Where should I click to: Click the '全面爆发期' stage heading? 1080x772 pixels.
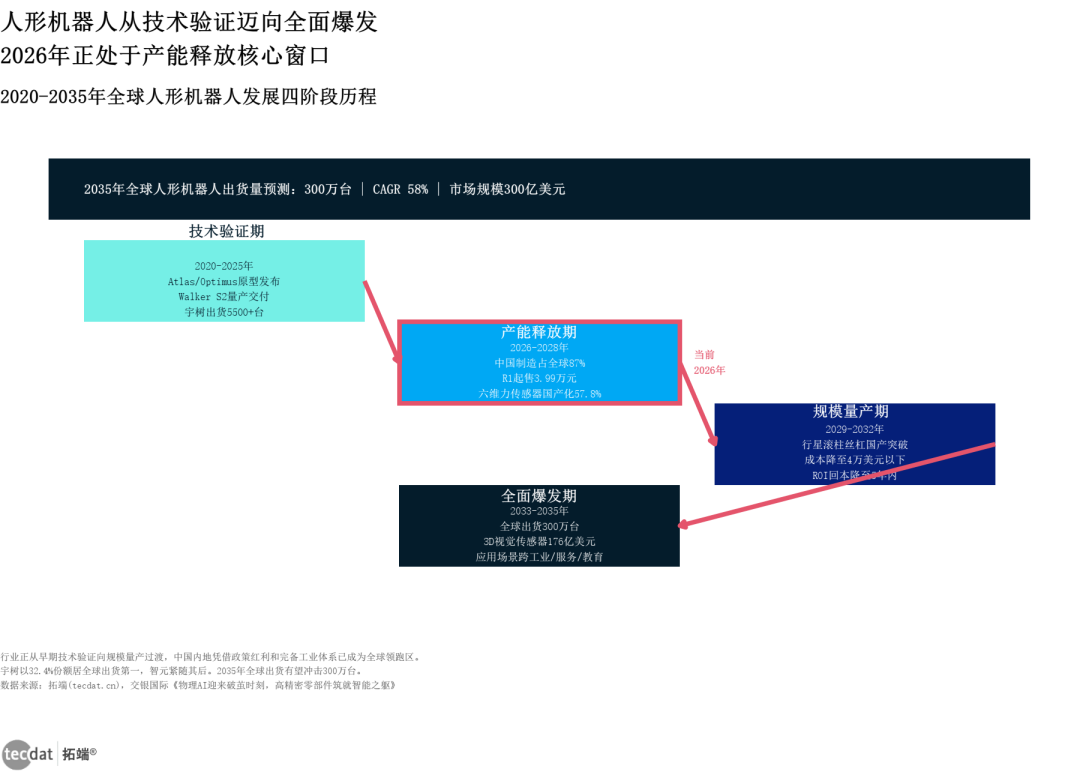(x=539, y=497)
